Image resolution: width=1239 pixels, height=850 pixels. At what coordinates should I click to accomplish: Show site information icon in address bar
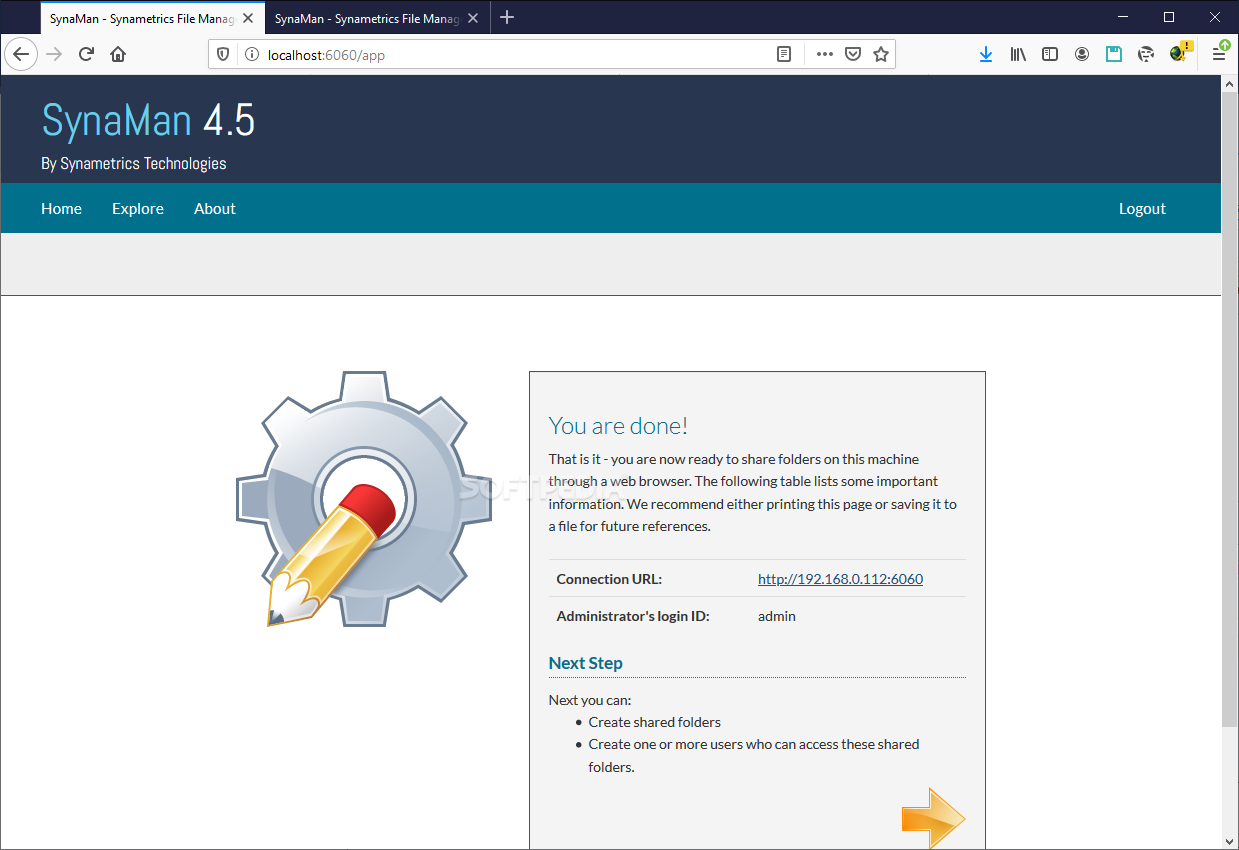251,55
